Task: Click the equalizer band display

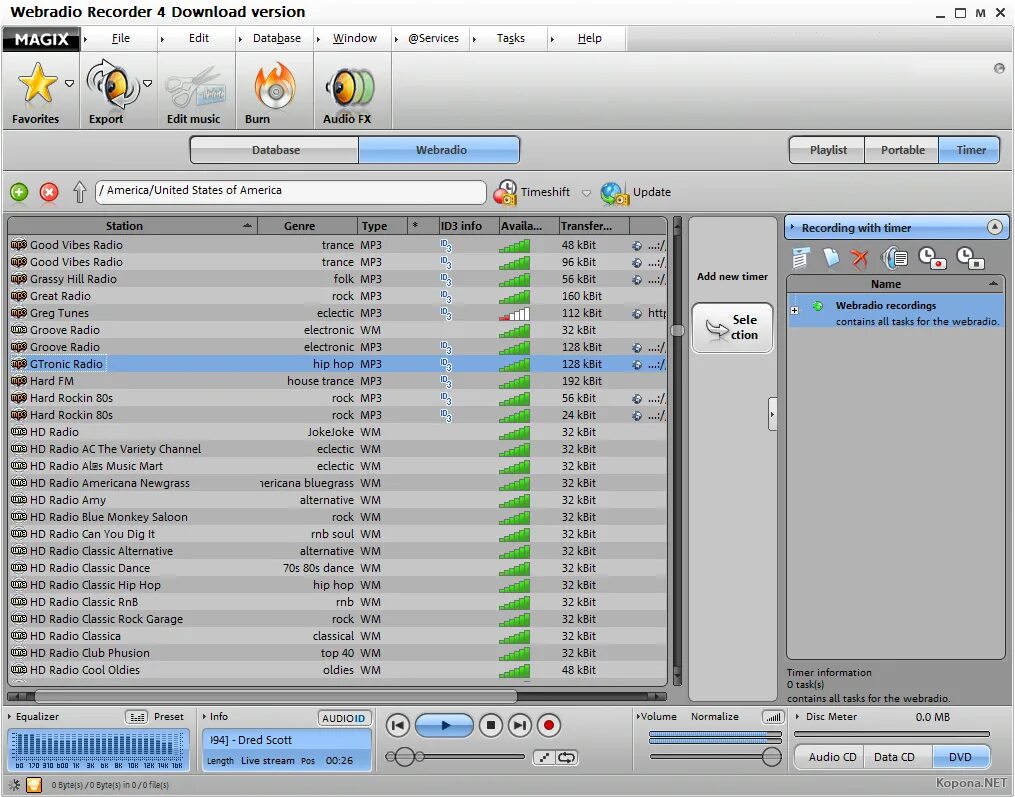Action: (x=98, y=750)
